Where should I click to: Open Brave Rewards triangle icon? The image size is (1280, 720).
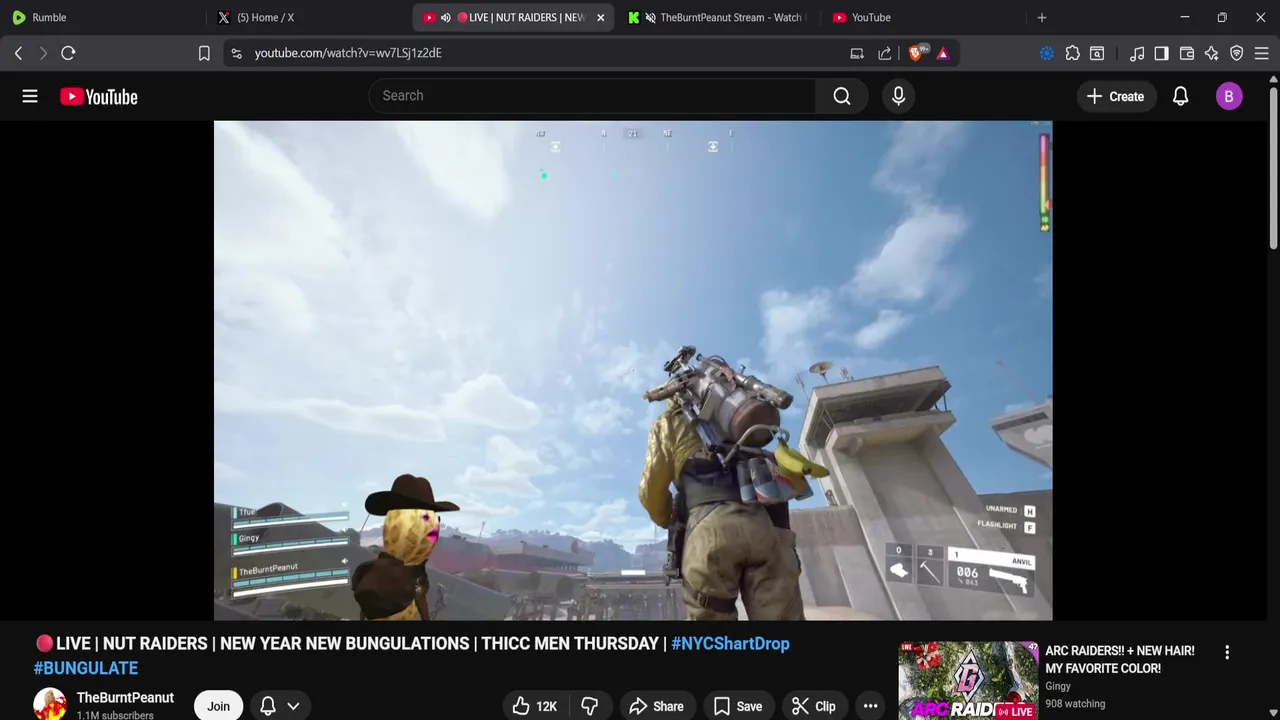(x=943, y=53)
